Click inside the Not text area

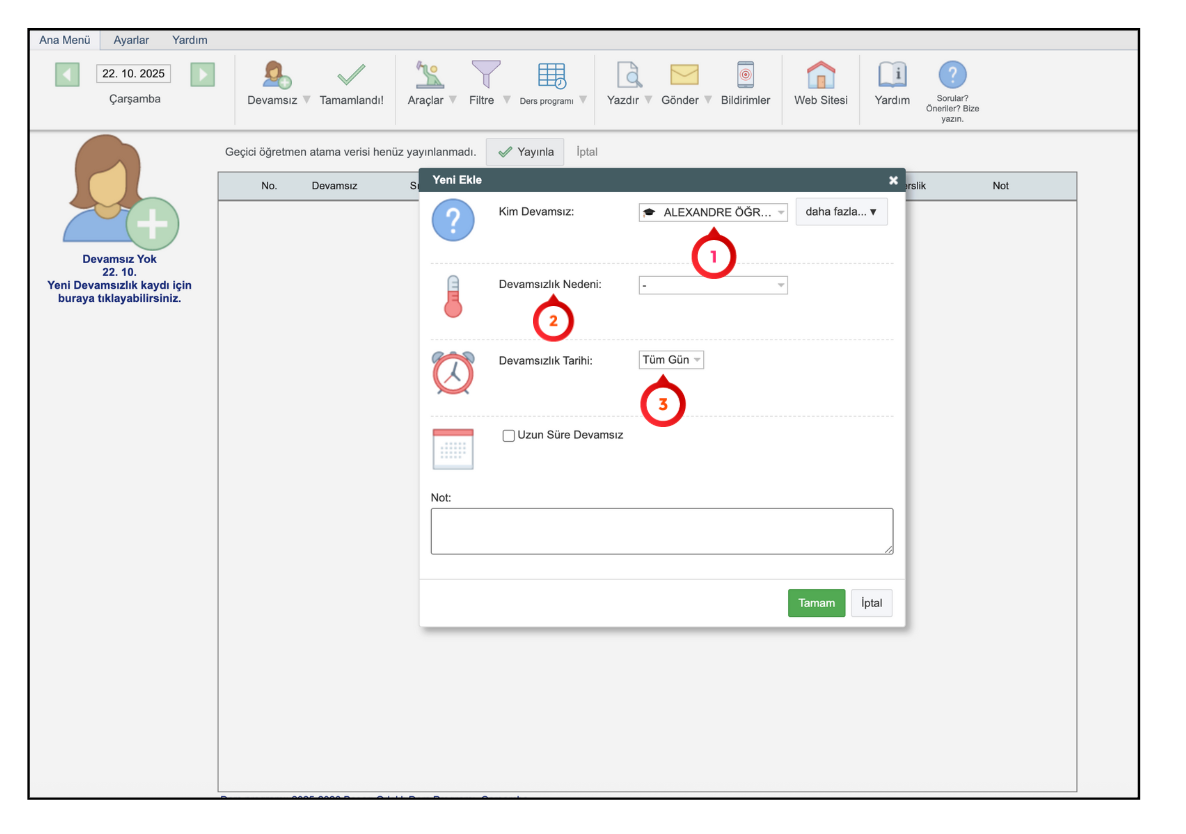(661, 531)
